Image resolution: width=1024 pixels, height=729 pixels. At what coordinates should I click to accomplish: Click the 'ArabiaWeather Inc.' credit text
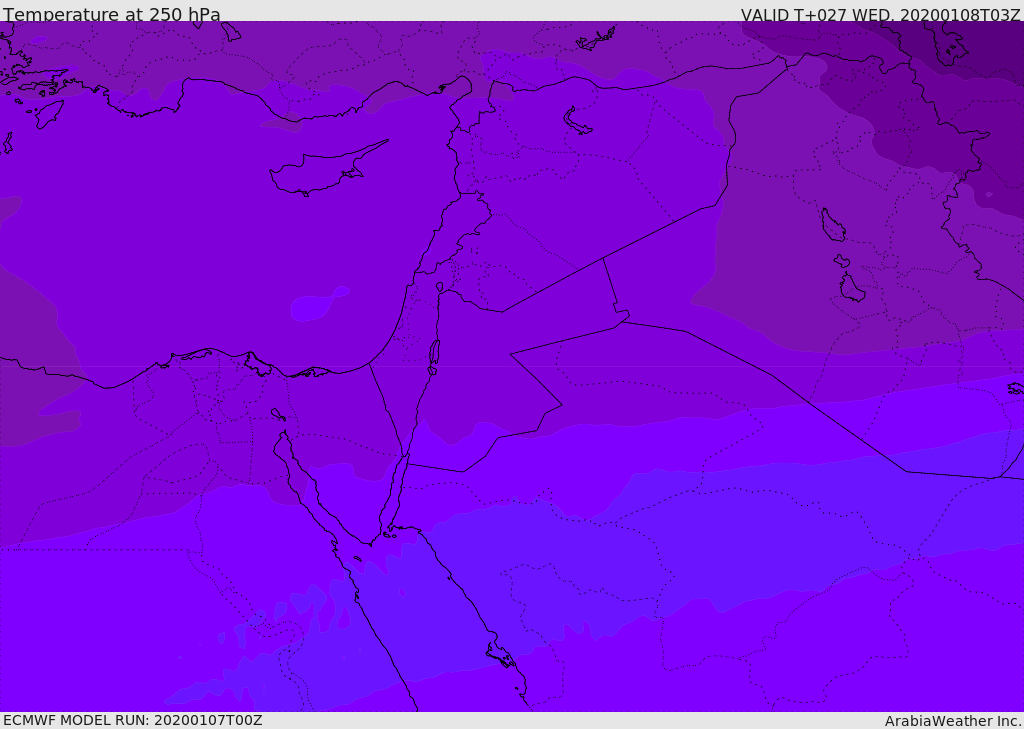point(953,721)
